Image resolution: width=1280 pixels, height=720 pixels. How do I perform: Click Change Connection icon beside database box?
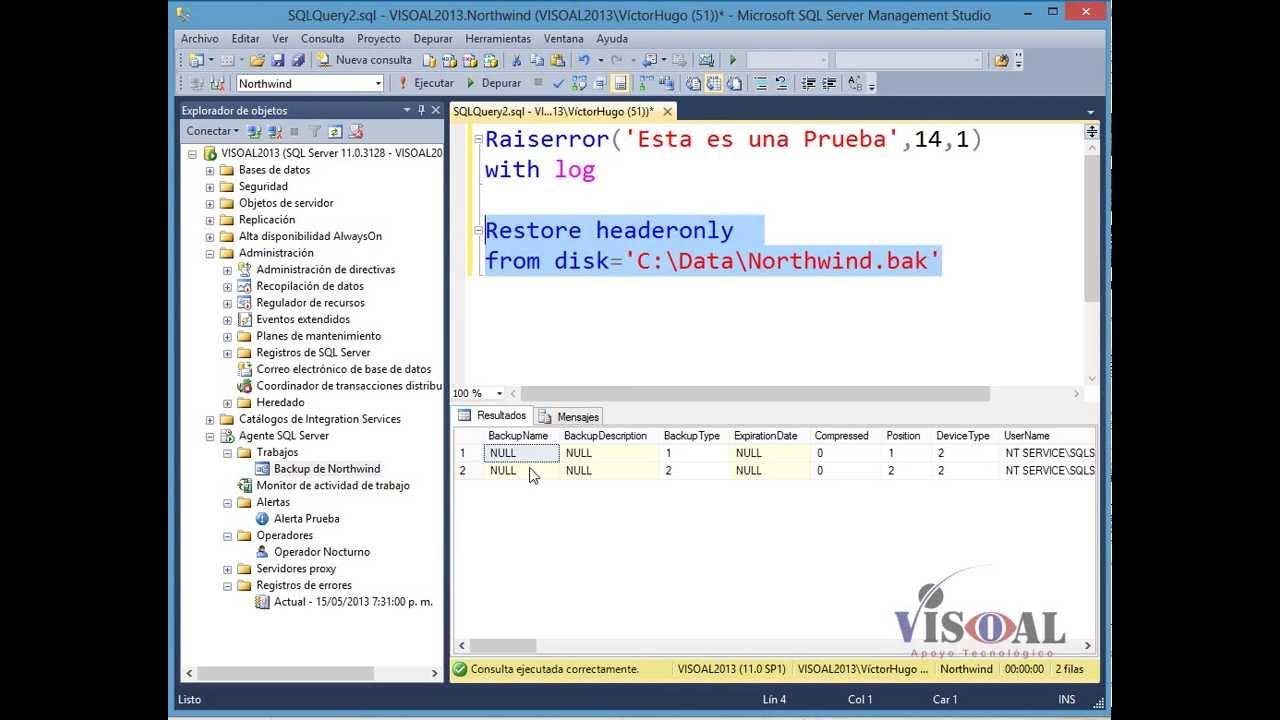click(x=217, y=83)
